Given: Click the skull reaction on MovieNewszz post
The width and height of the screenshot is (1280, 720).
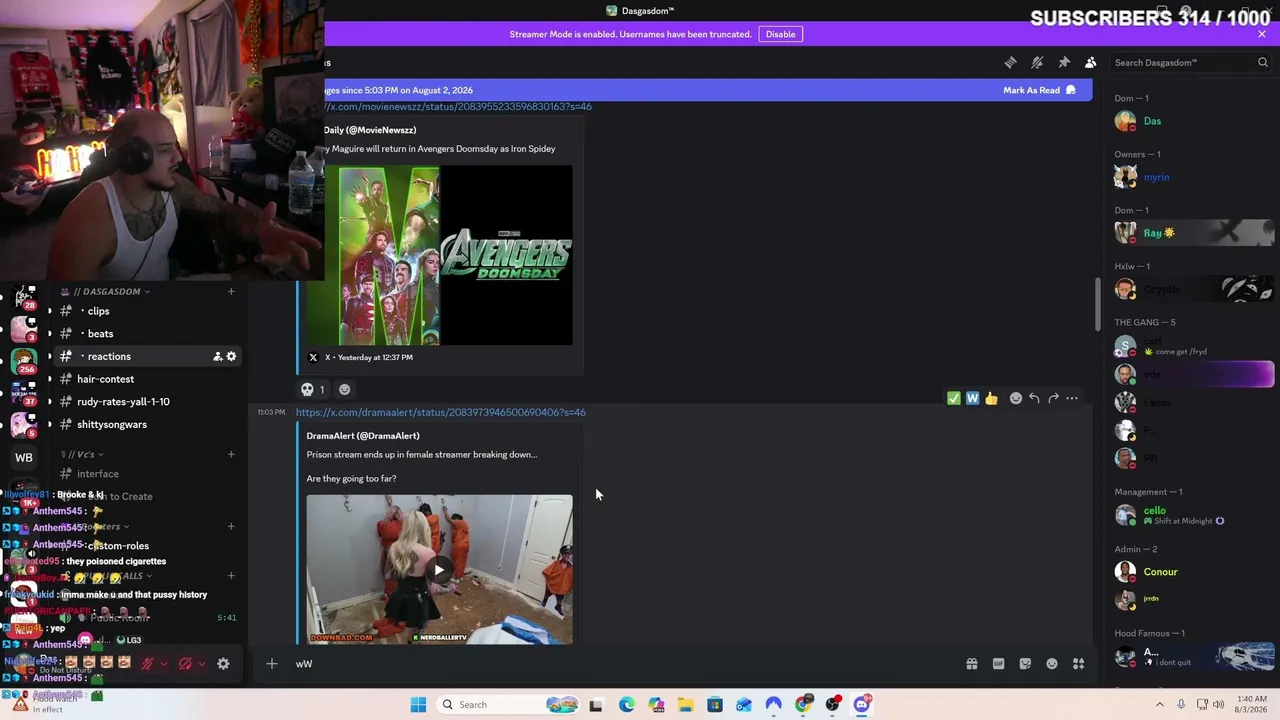Looking at the screenshot, I should (313, 389).
